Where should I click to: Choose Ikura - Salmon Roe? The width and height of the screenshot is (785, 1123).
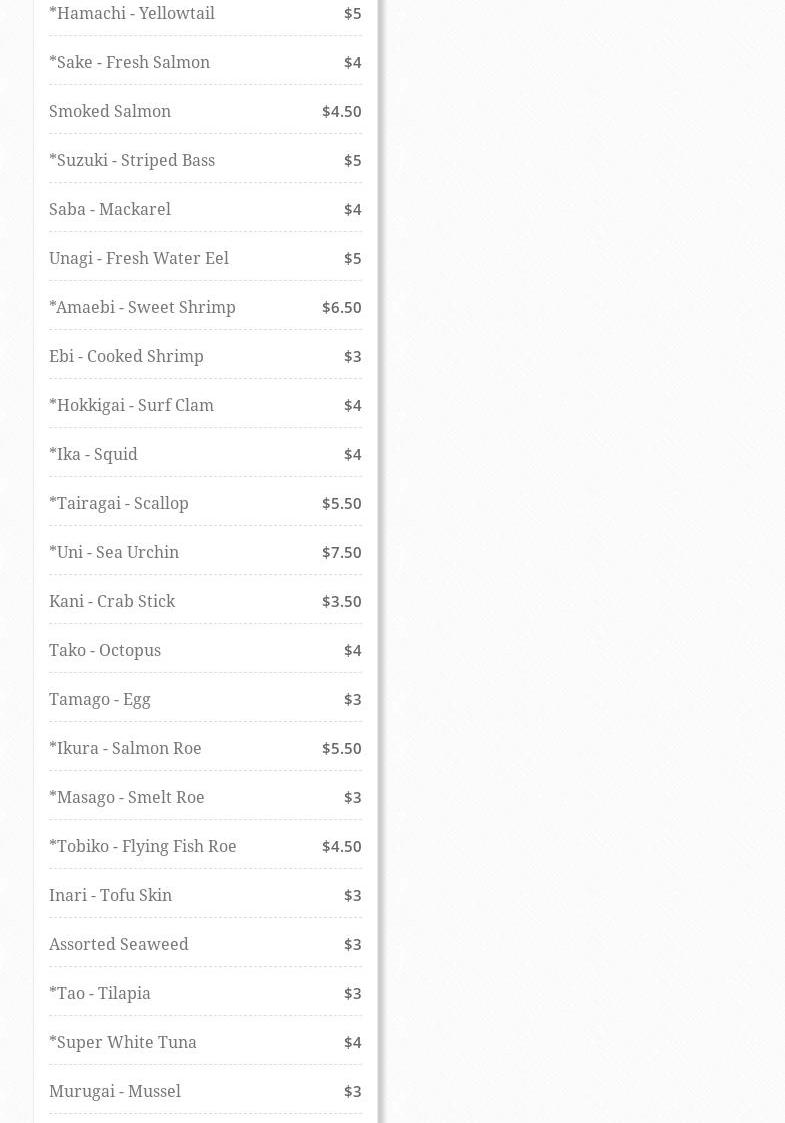(125, 749)
